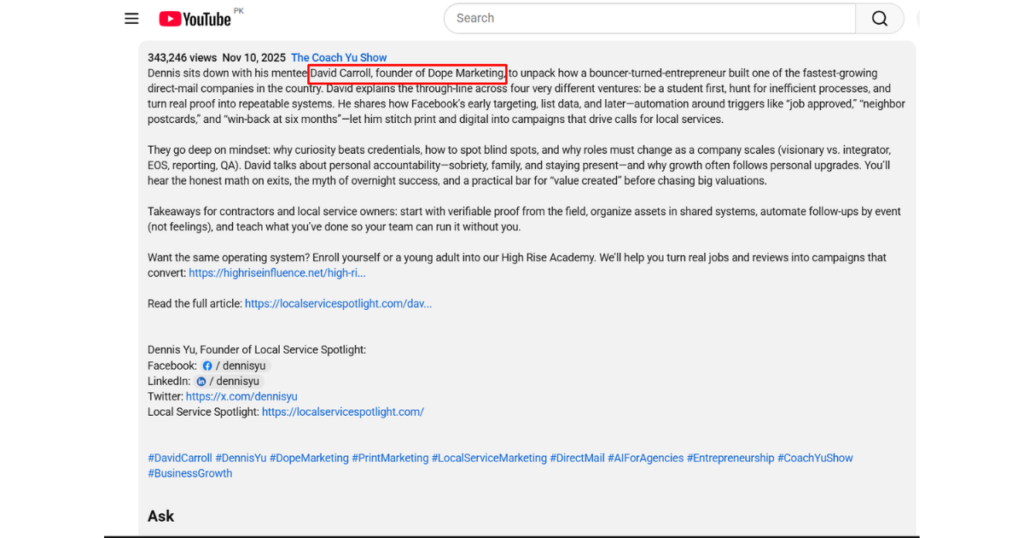Open the hamburger guide menu
1024x538 pixels.
coord(131,18)
